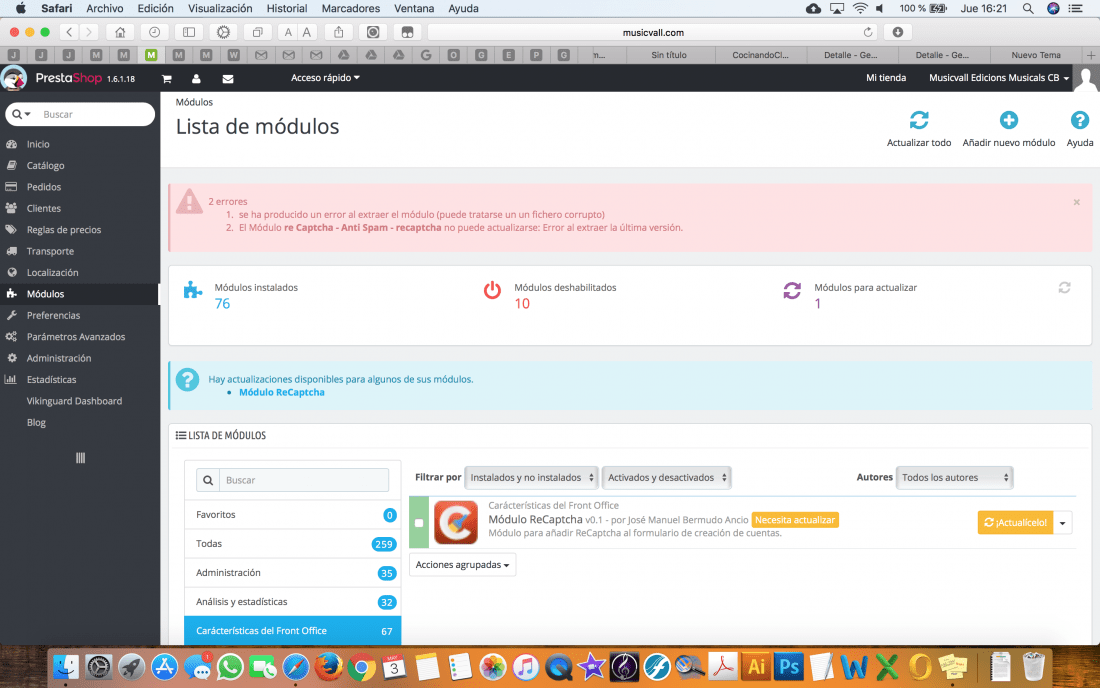1100x688 pixels.
Task: Click the PrestaShop logo
Action: (68, 78)
